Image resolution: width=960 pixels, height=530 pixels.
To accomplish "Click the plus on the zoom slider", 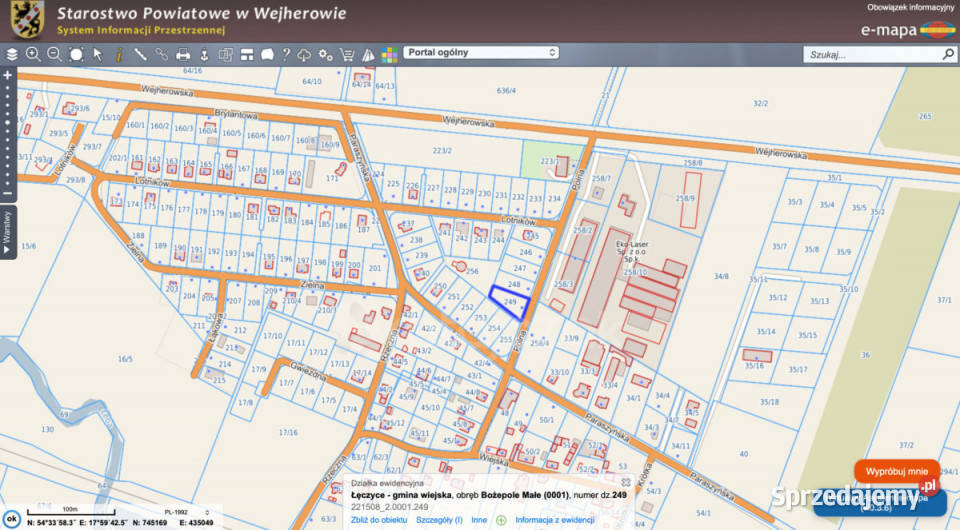I will pyautogui.click(x=8, y=75).
